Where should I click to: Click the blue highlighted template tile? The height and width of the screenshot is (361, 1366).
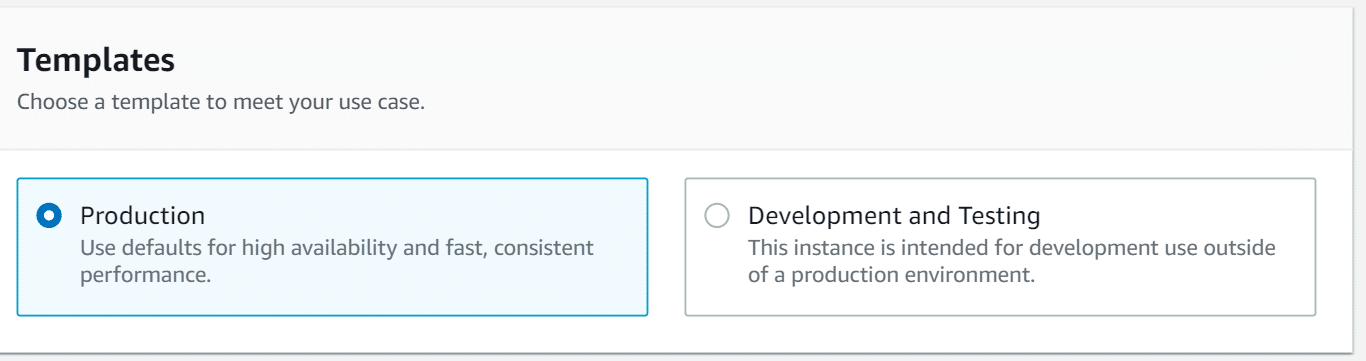pos(332,247)
